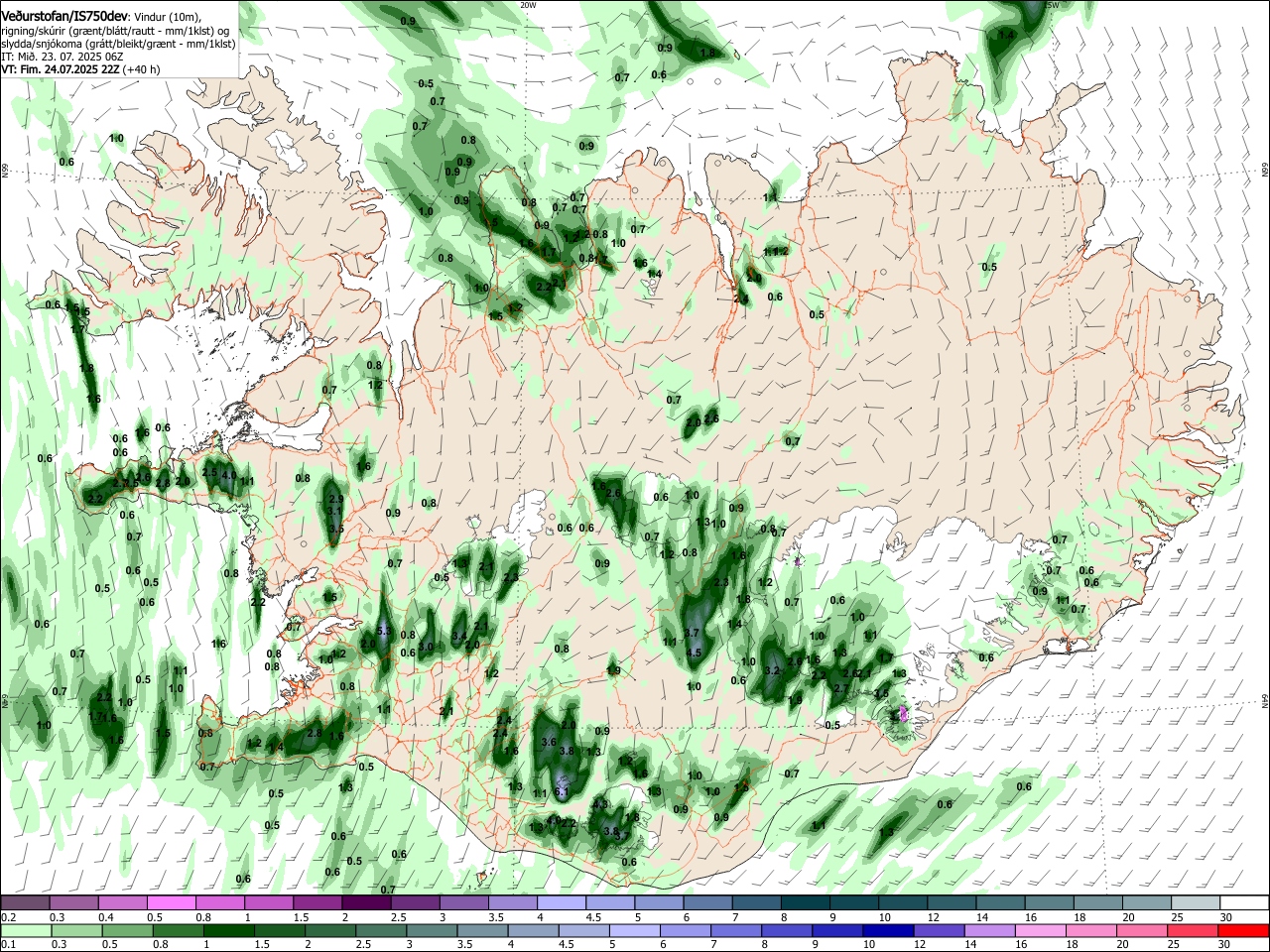Click the grey-green 3–3.5 swatch in lower legend
Screen dimensions: 1270x952
(430, 931)
